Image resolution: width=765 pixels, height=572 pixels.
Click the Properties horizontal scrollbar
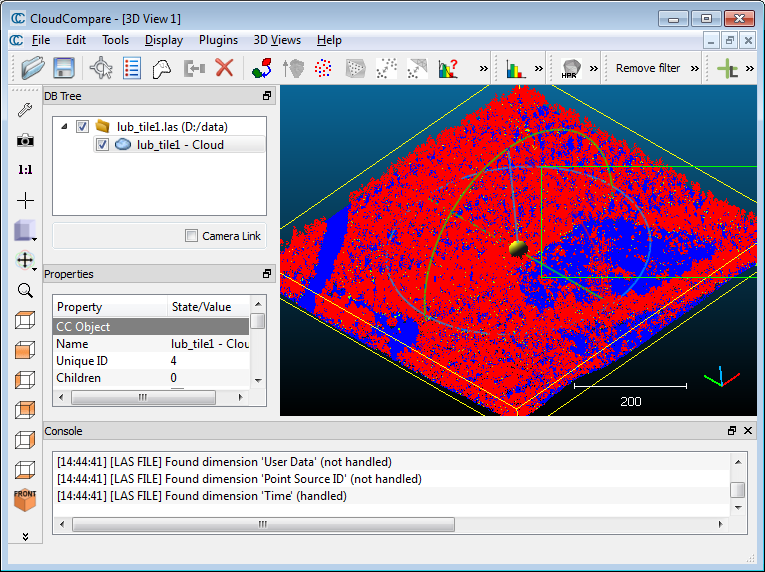tap(143, 397)
